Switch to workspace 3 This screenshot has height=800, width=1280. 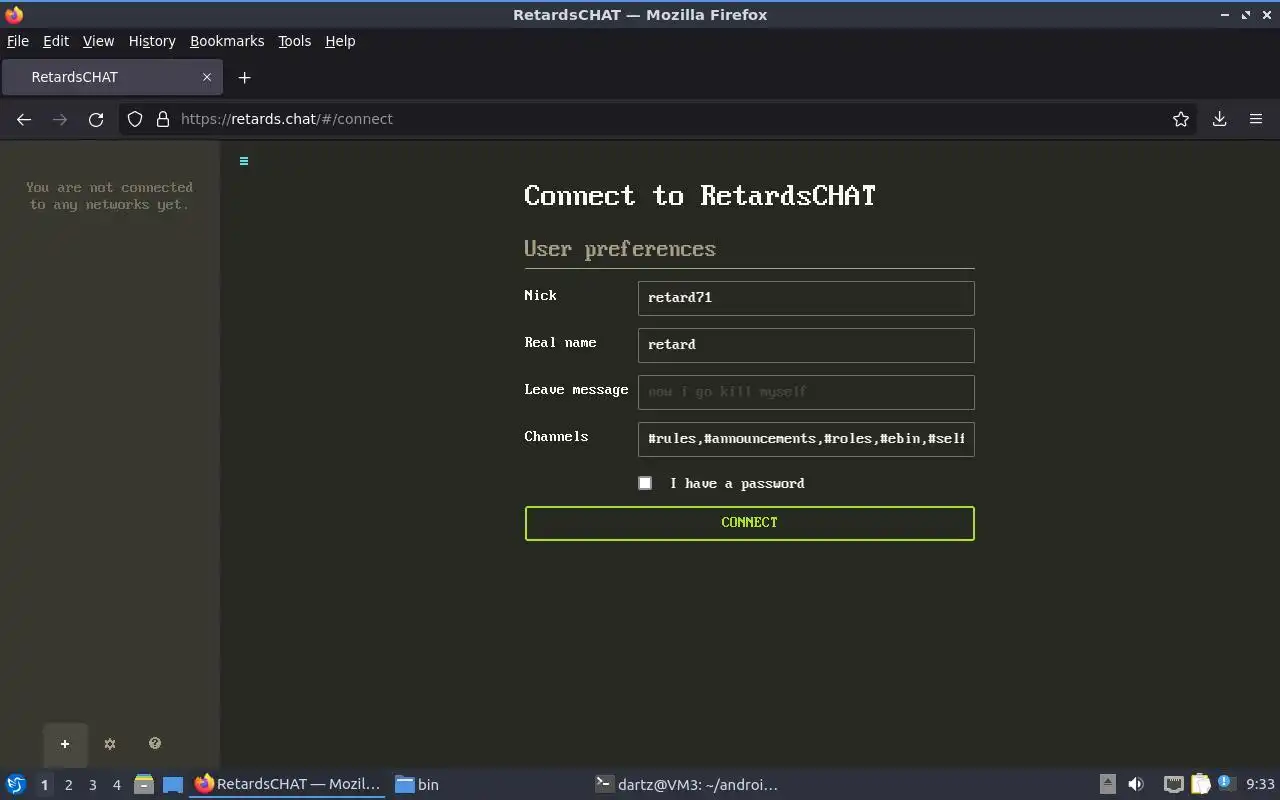click(93, 785)
